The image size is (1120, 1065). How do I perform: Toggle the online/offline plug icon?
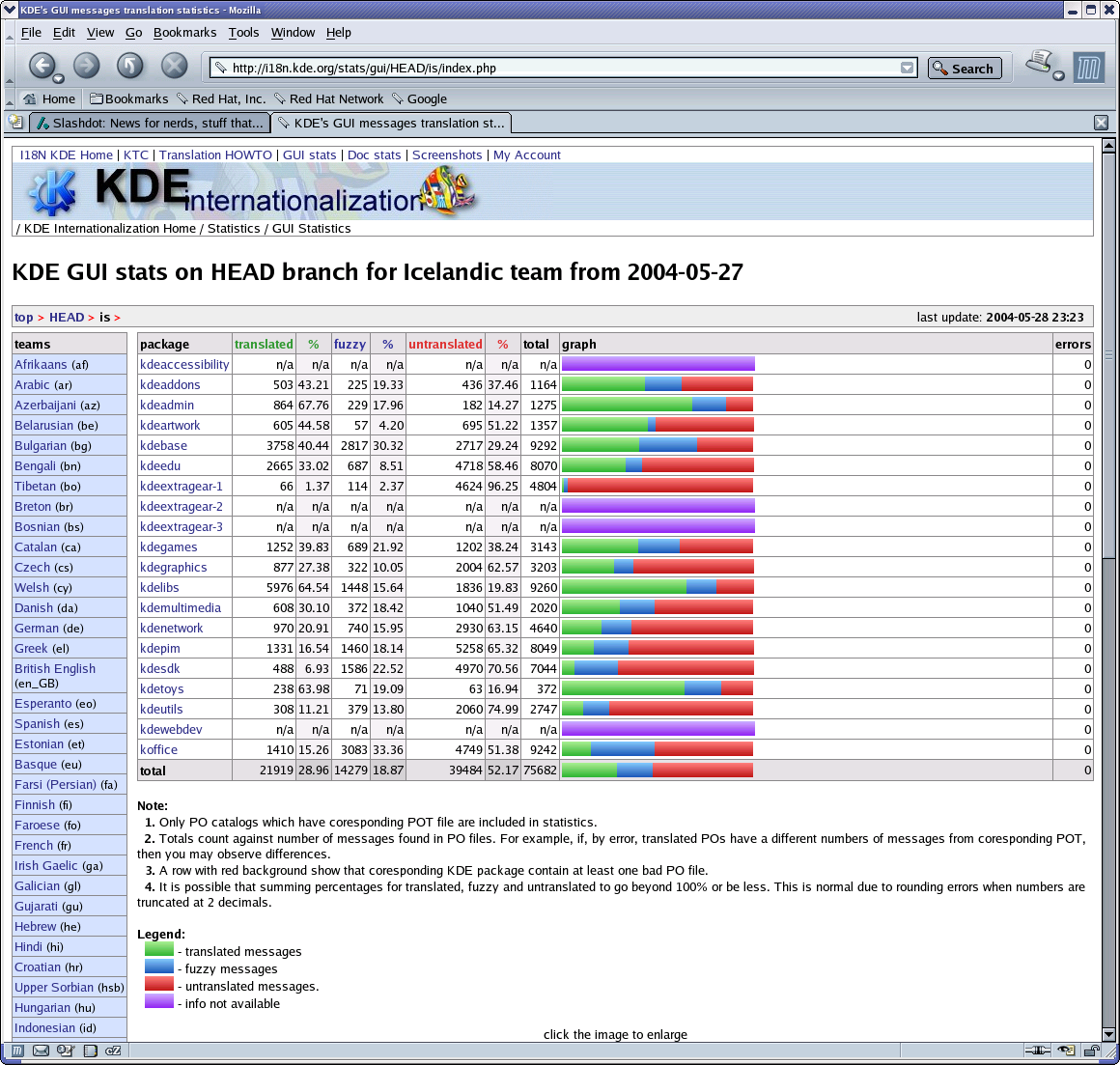1038,1051
